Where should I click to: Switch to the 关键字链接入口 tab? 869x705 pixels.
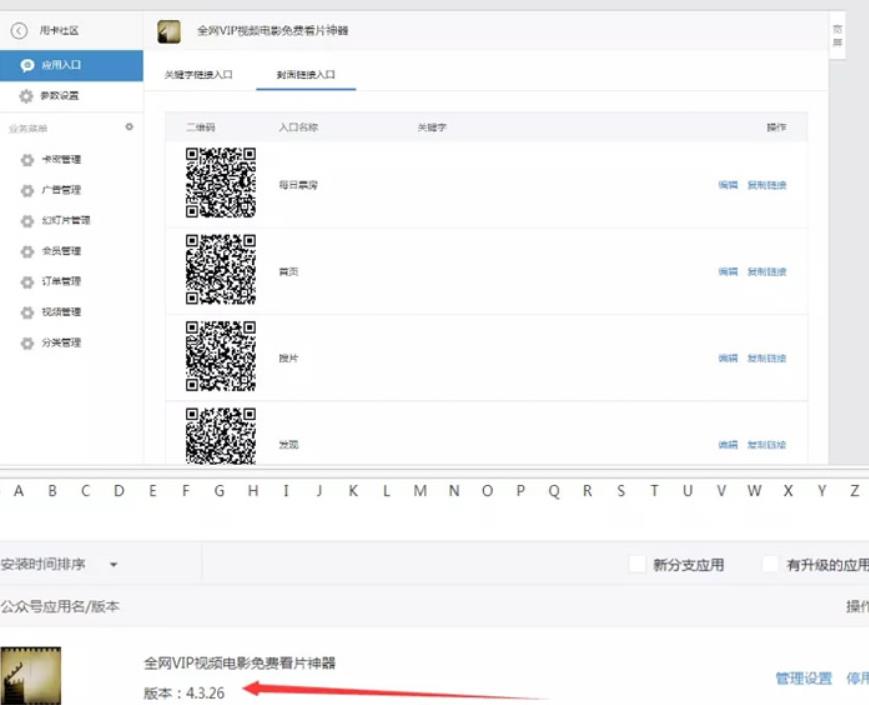click(198, 75)
